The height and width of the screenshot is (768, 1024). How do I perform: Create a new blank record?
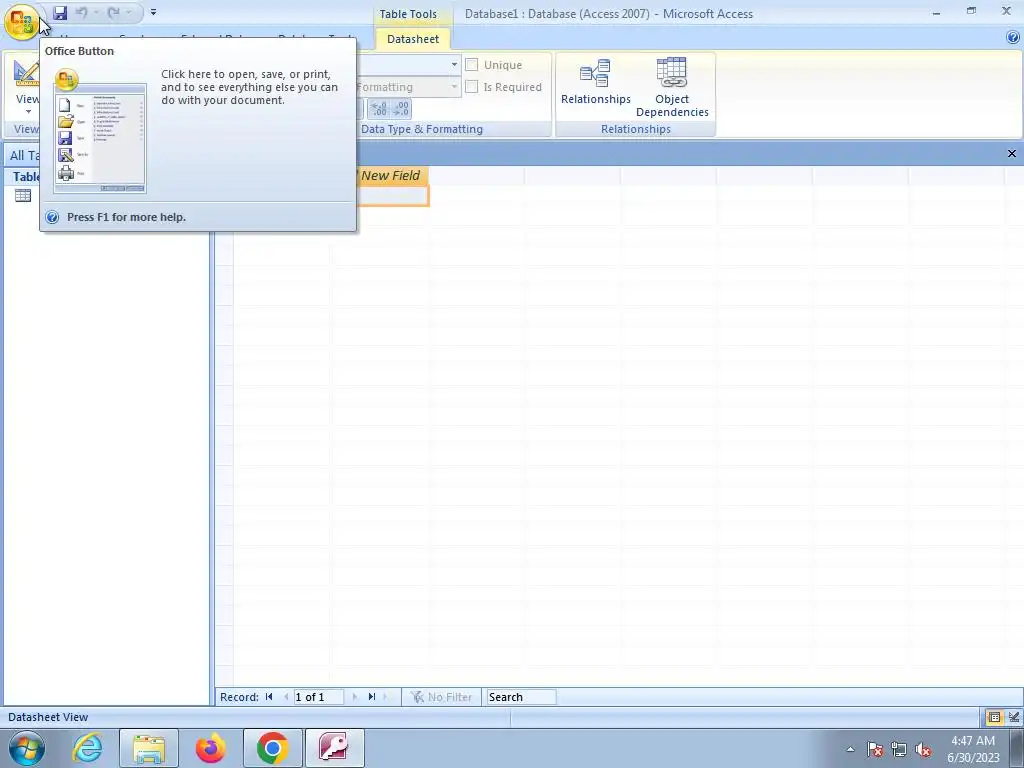point(385,697)
